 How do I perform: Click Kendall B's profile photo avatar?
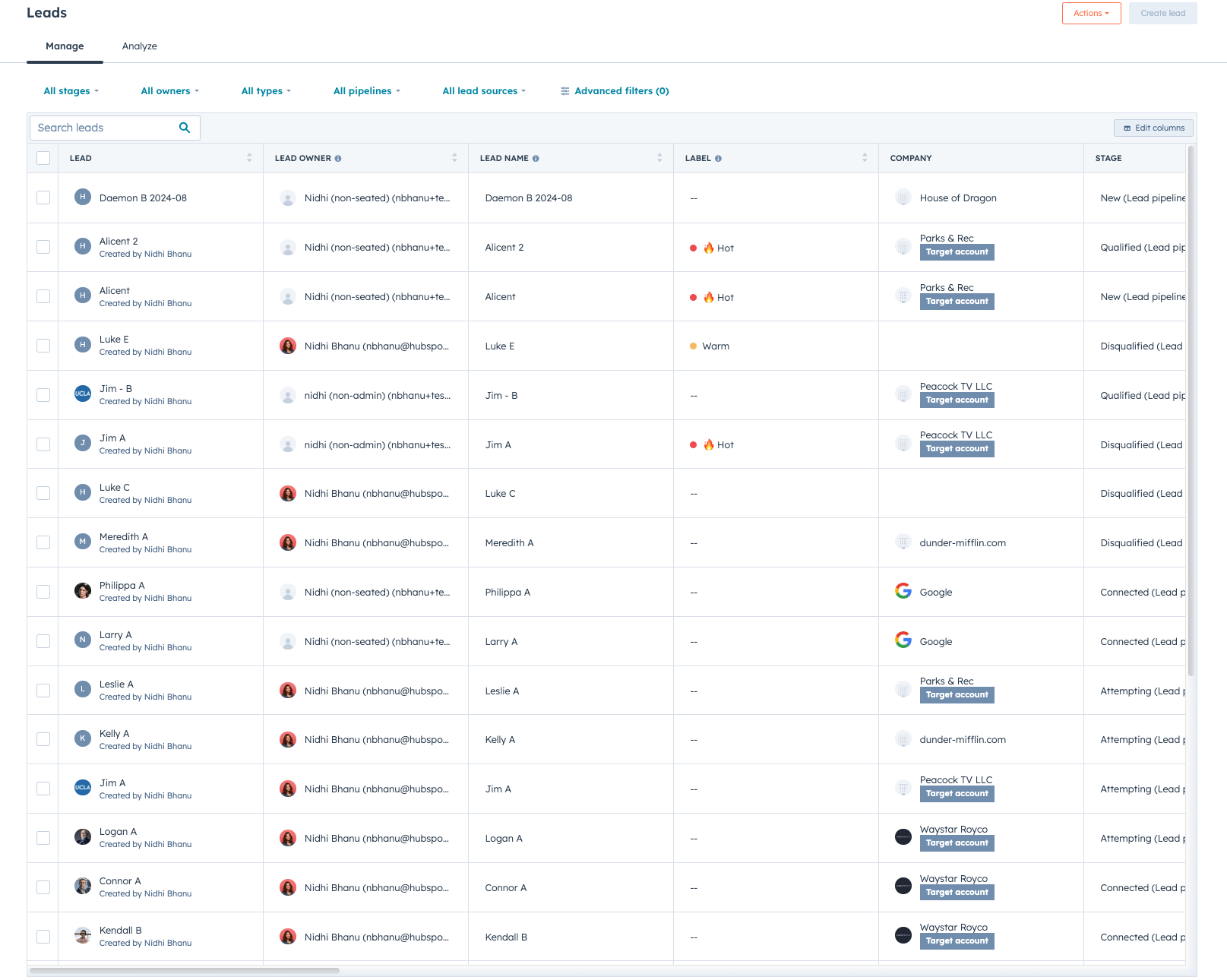(83, 935)
